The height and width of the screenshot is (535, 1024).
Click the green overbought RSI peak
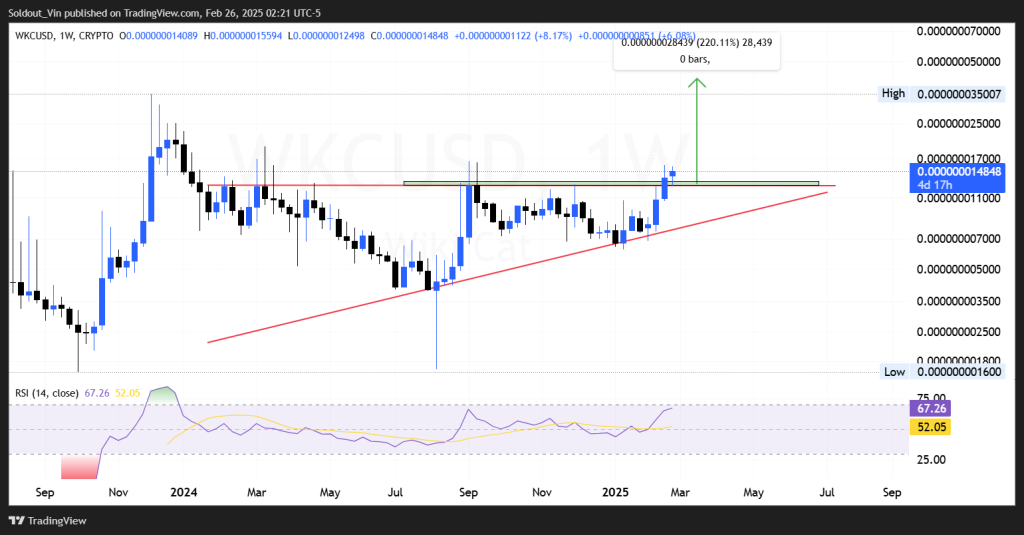tap(161, 395)
